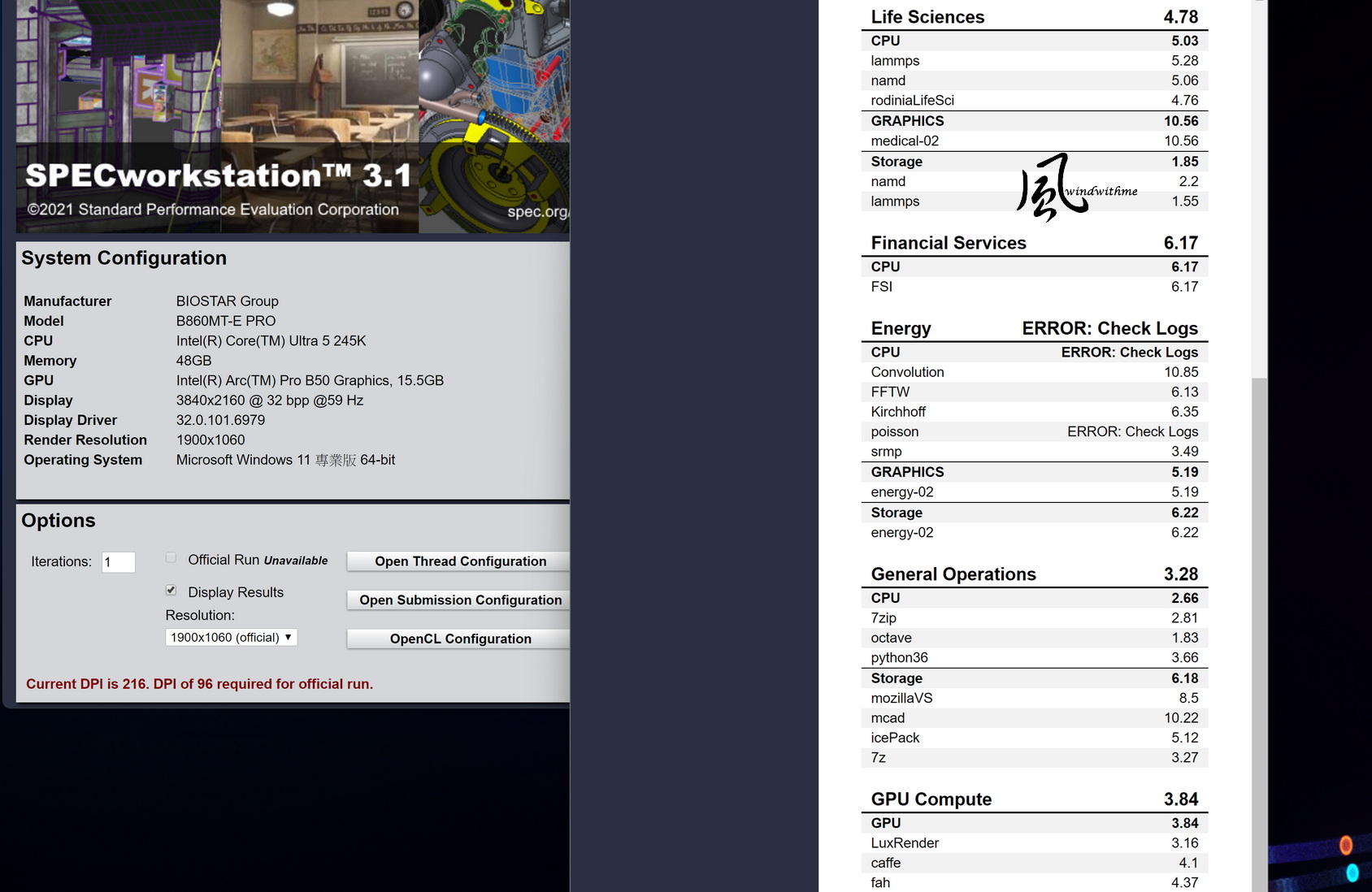Image resolution: width=1372 pixels, height=892 pixels.
Task: Click the Energy Storage energy-02 6.22 row
Action: point(1035,533)
